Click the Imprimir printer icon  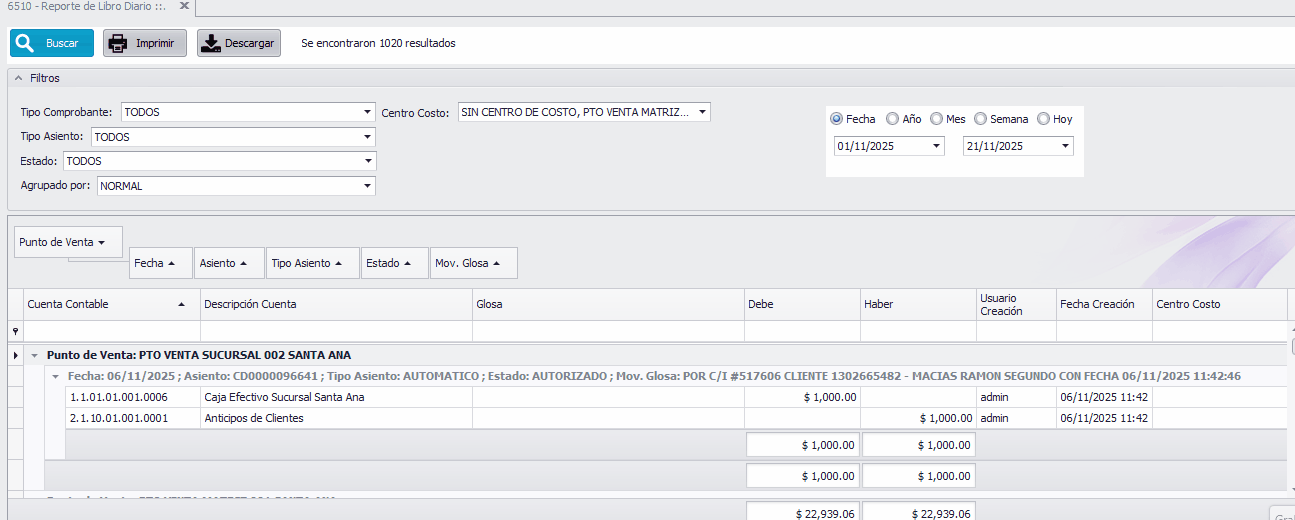click(118, 43)
